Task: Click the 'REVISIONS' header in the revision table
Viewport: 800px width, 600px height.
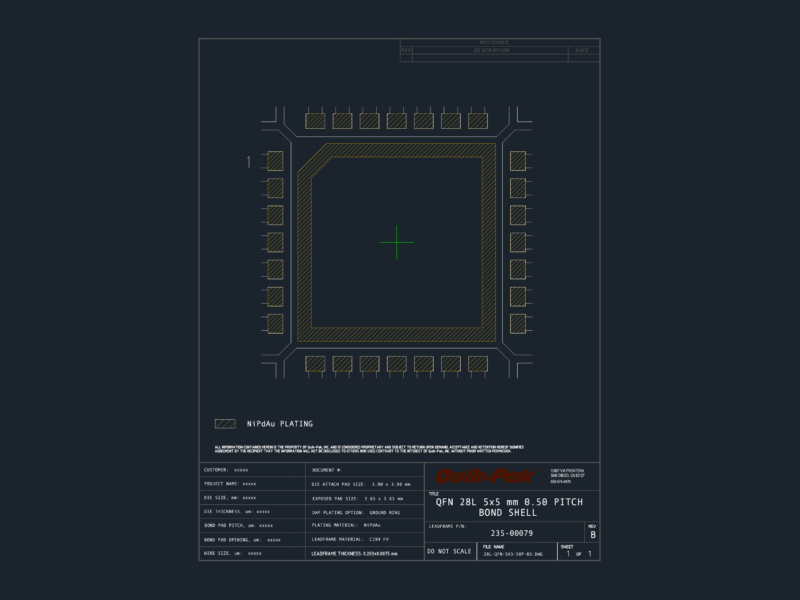Action: coord(494,42)
